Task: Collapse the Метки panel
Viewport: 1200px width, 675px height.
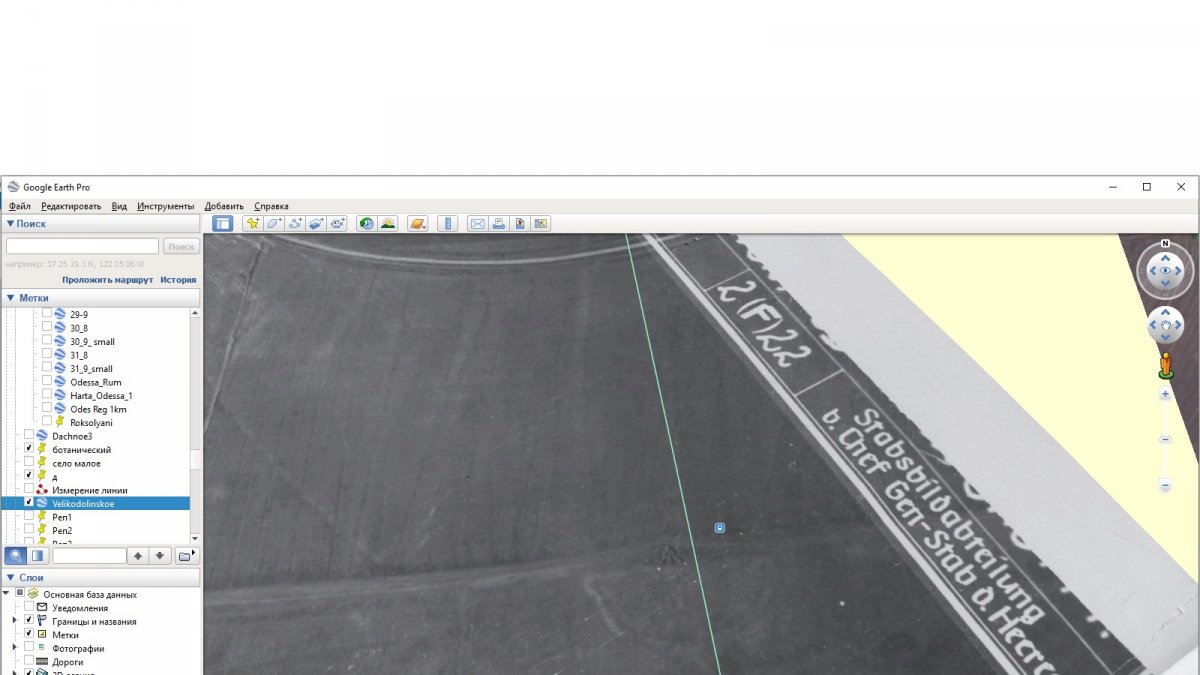Action: (x=10, y=298)
